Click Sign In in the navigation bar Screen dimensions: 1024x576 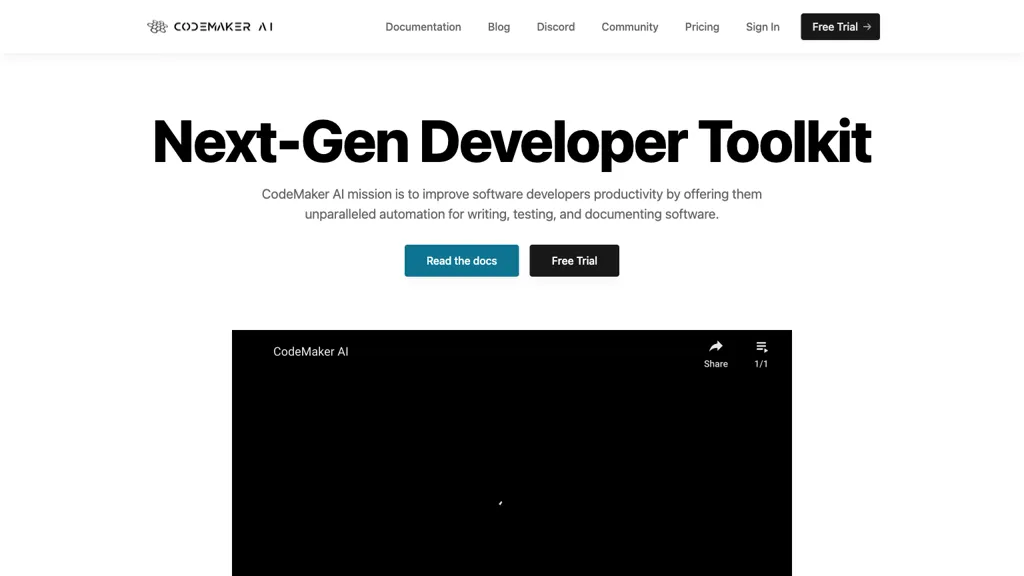(762, 27)
